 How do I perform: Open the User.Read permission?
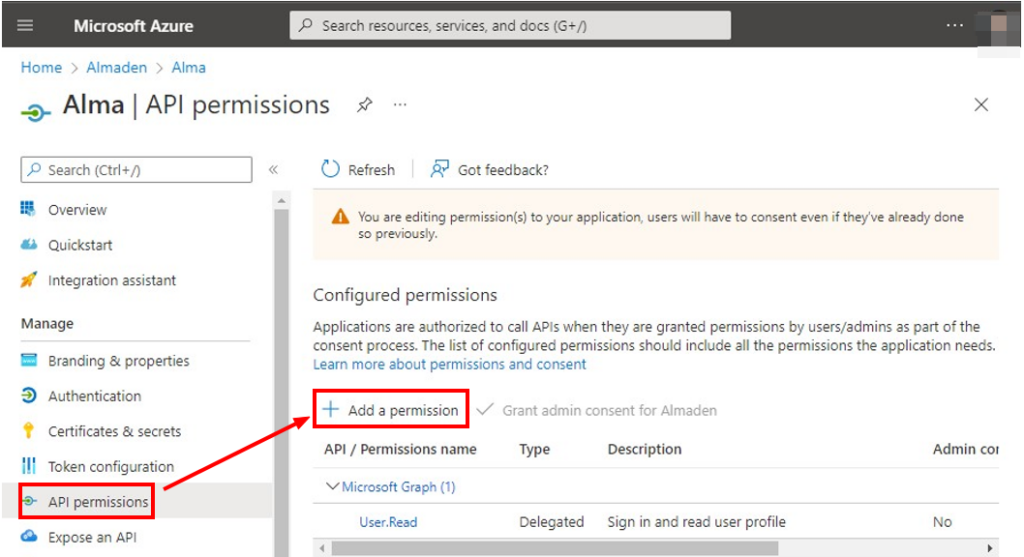pos(388,522)
